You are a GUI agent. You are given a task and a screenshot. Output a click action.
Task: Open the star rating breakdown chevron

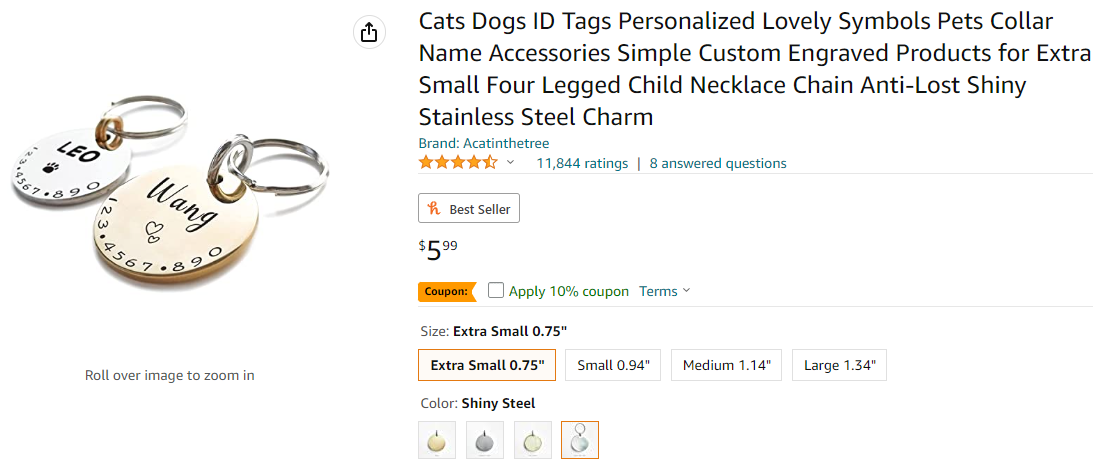click(x=511, y=163)
